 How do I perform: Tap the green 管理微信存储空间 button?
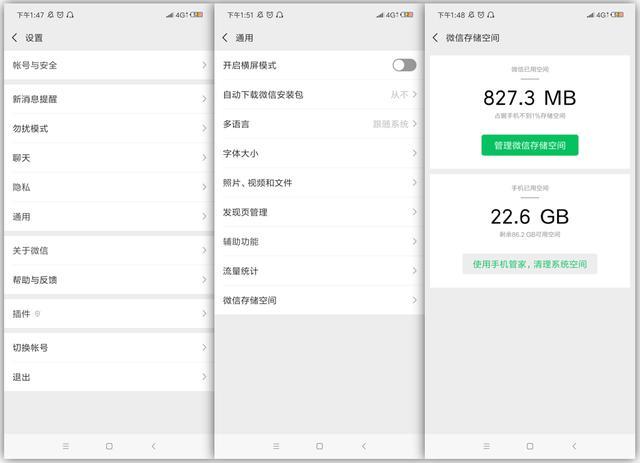[530, 145]
